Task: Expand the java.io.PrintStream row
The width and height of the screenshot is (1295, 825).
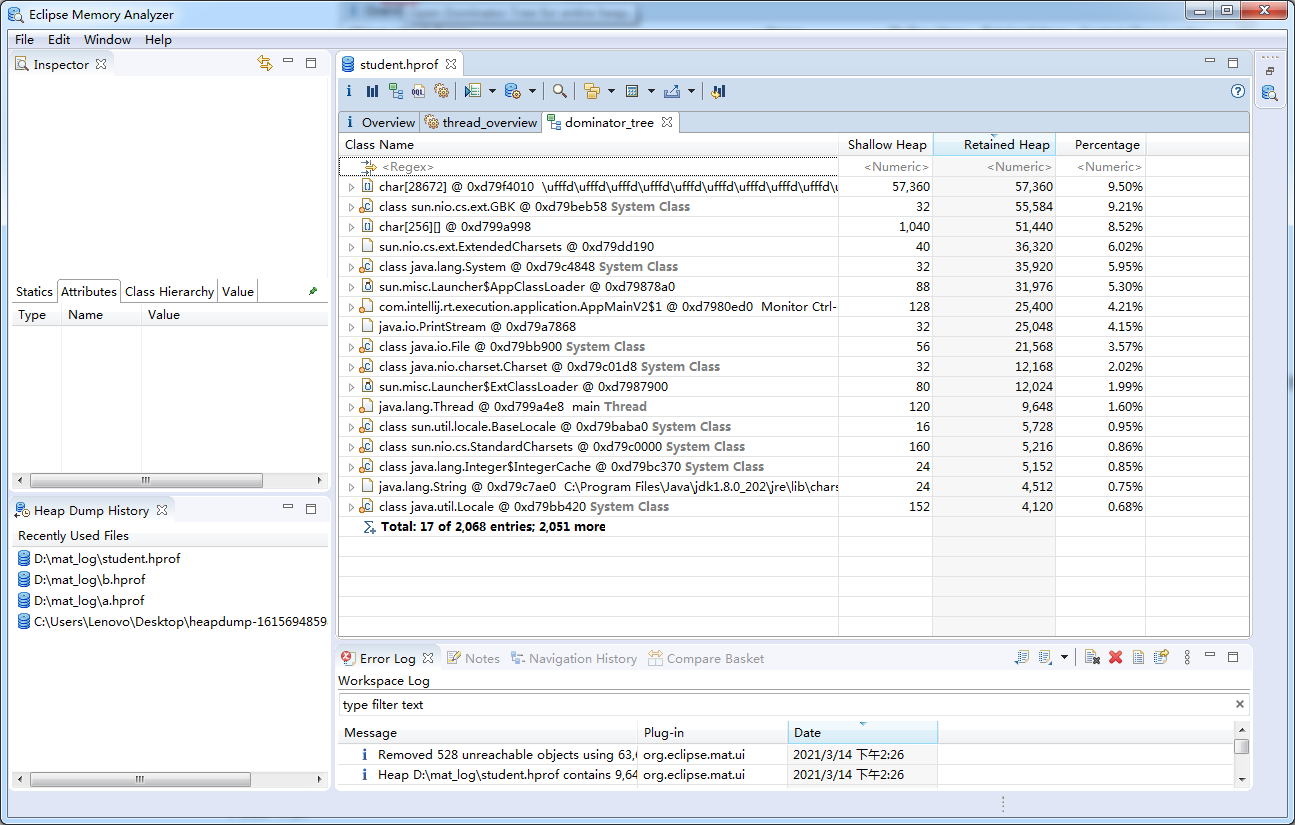Action: click(351, 327)
